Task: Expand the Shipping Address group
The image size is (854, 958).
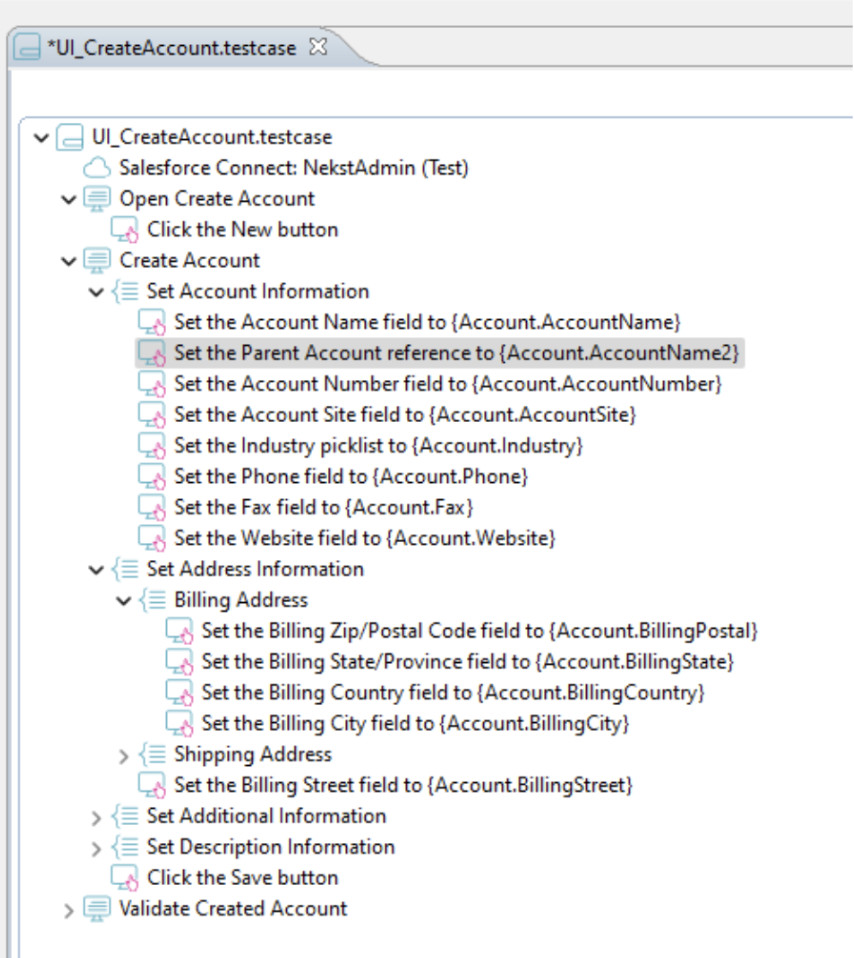Action: pyautogui.click(x=123, y=755)
